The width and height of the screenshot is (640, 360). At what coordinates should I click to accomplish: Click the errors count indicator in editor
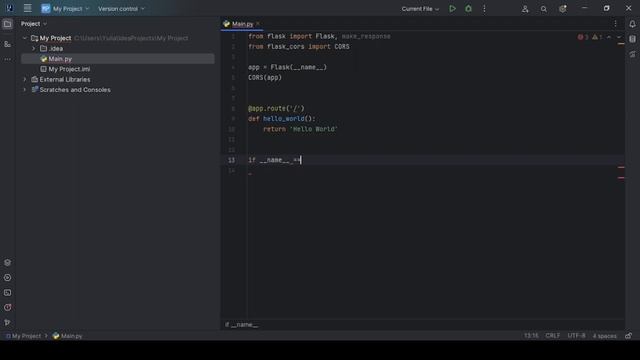pyautogui.click(x=583, y=37)
